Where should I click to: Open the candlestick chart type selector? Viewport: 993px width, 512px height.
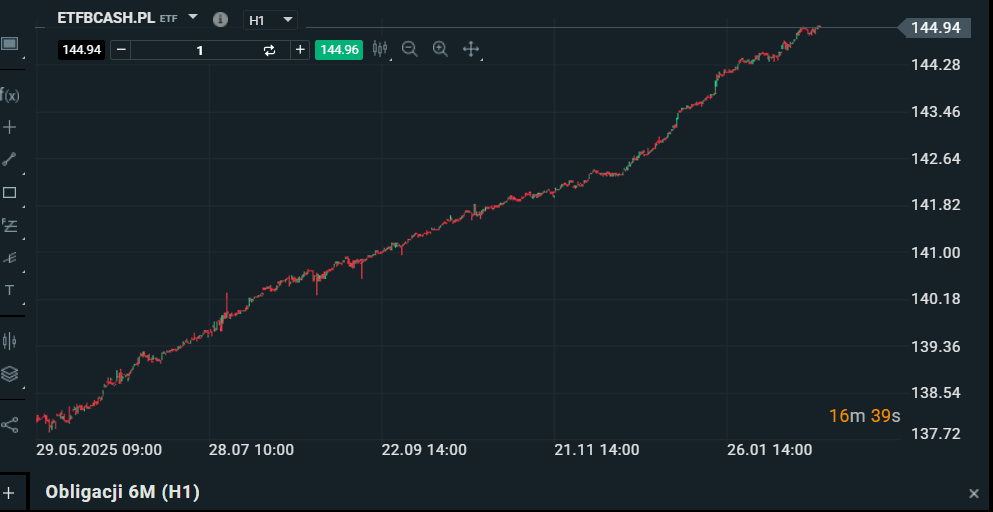coord(380,49)
